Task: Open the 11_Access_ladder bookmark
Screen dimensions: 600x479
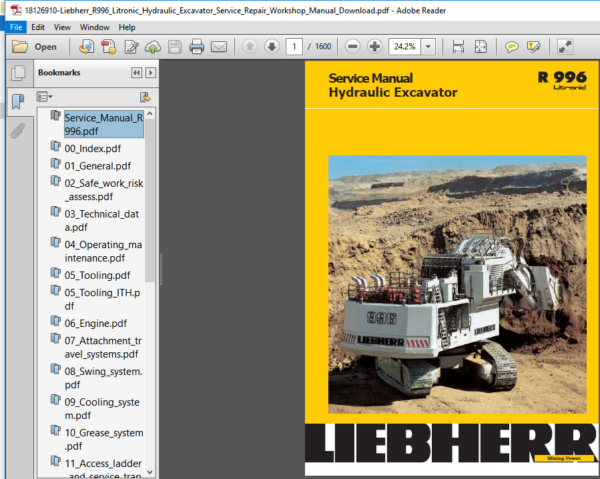Action: tap(103, 469)
